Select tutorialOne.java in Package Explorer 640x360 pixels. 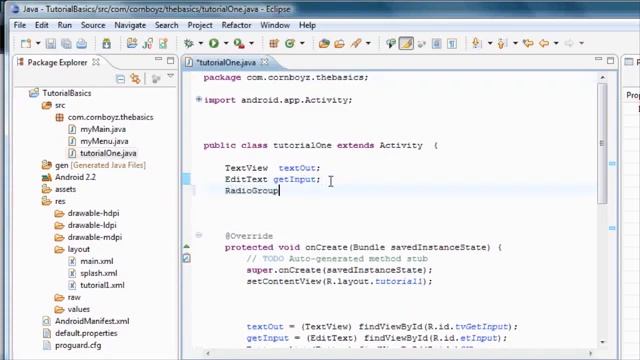click(108, 153)
